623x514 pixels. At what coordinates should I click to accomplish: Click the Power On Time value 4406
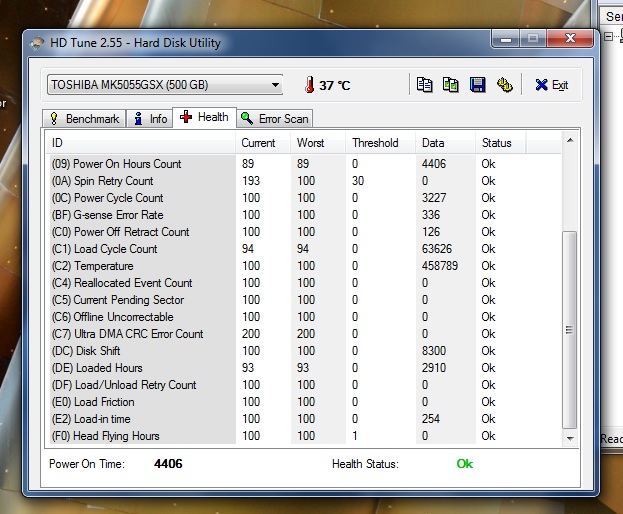(x=168, y=464)
